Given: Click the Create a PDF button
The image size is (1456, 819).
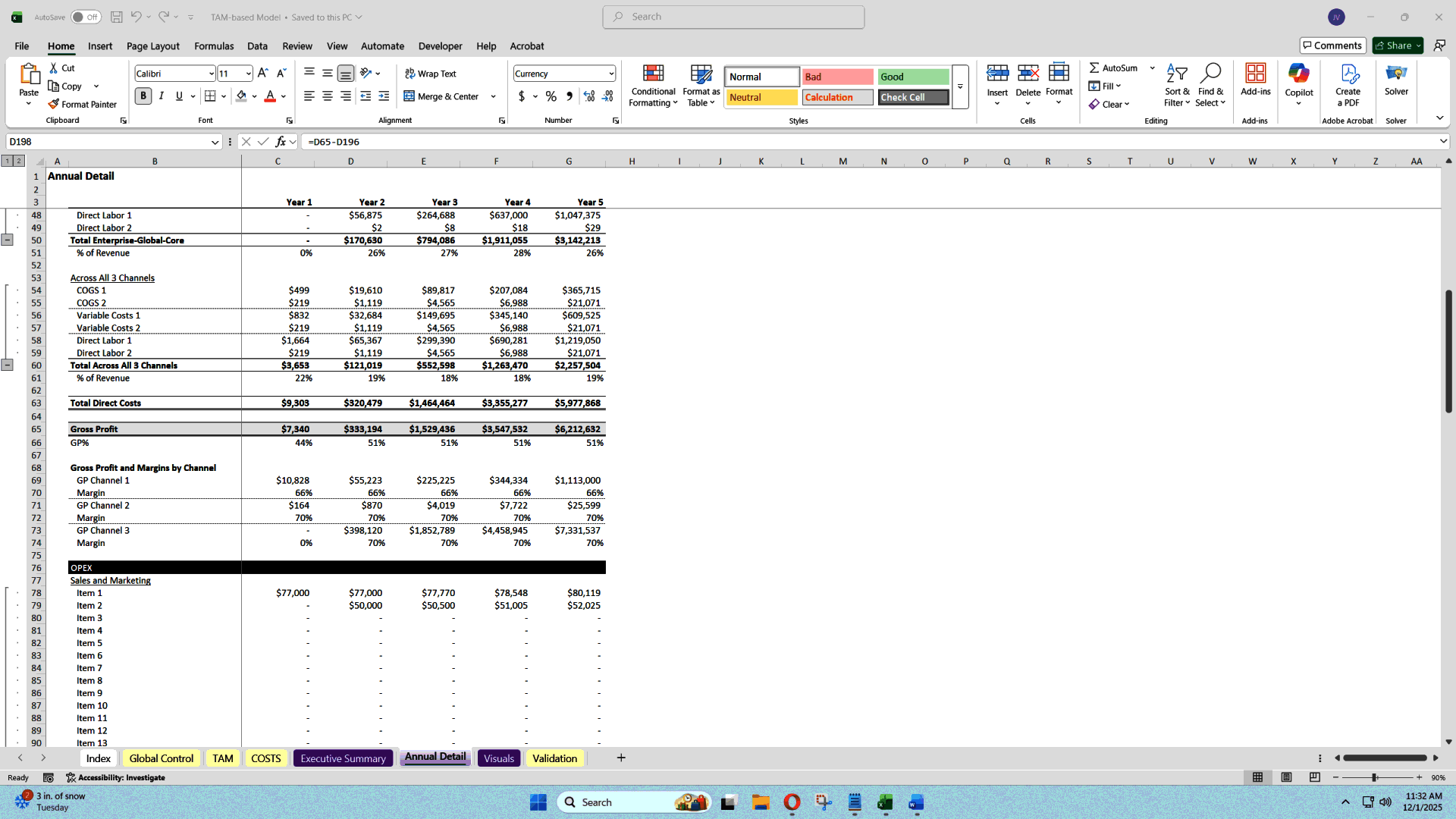Looking at the screenshot, I should 1348,85.
